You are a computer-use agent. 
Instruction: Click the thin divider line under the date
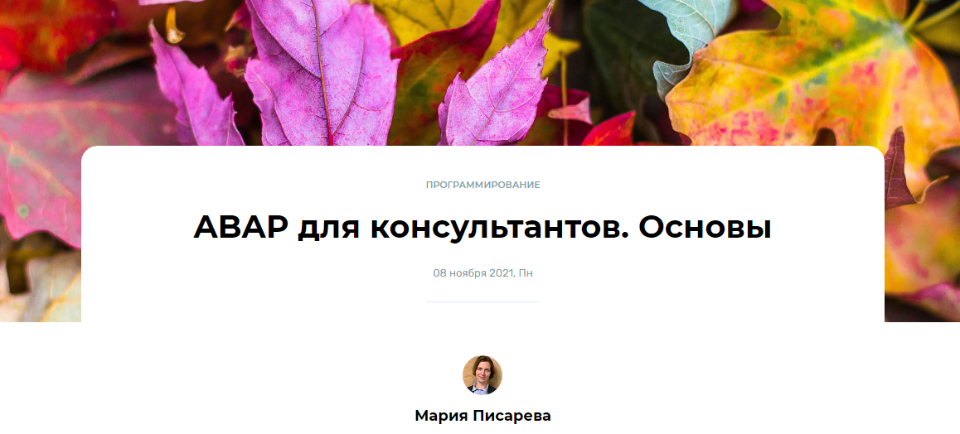(x=482, y=302)
